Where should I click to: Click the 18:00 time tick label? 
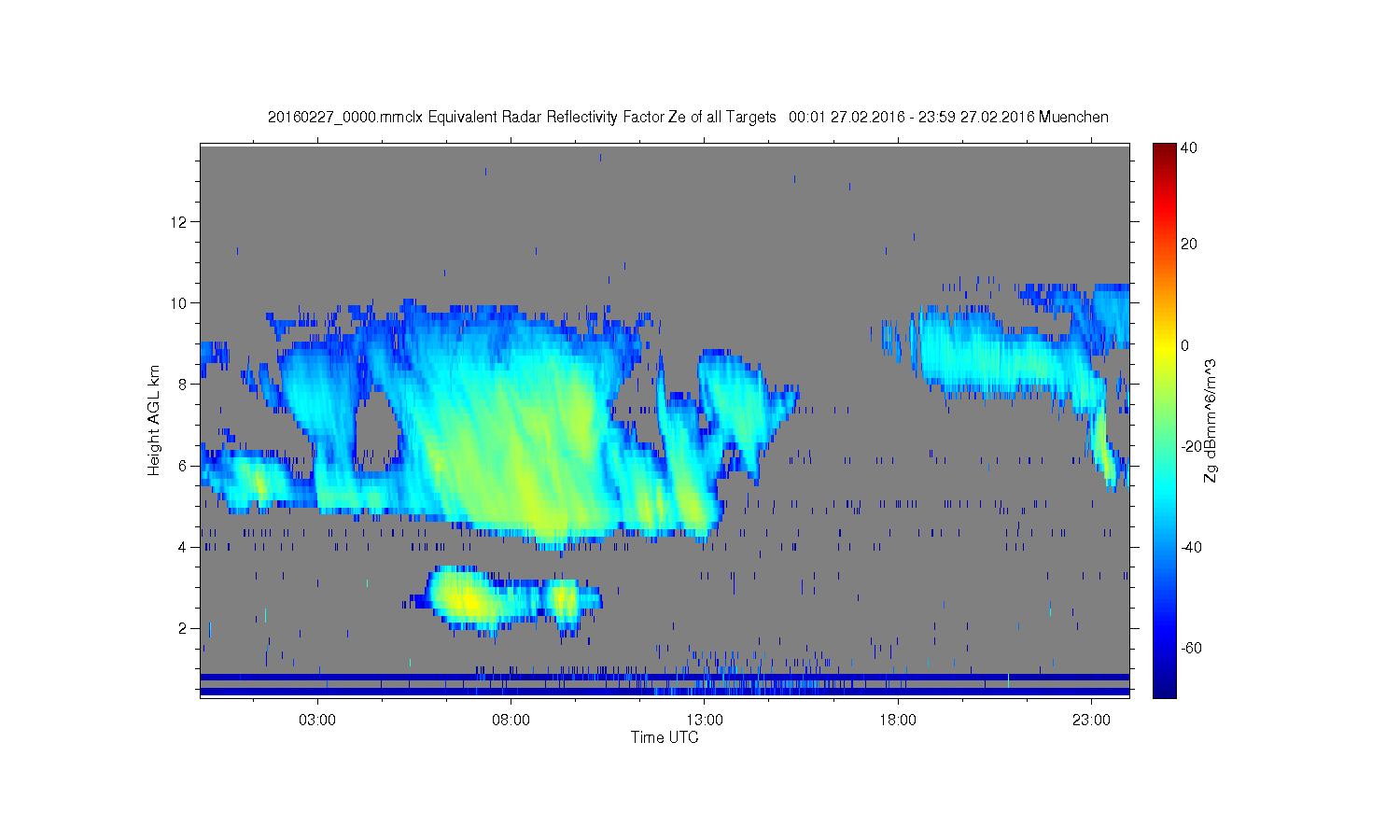(x=899, y=721)
